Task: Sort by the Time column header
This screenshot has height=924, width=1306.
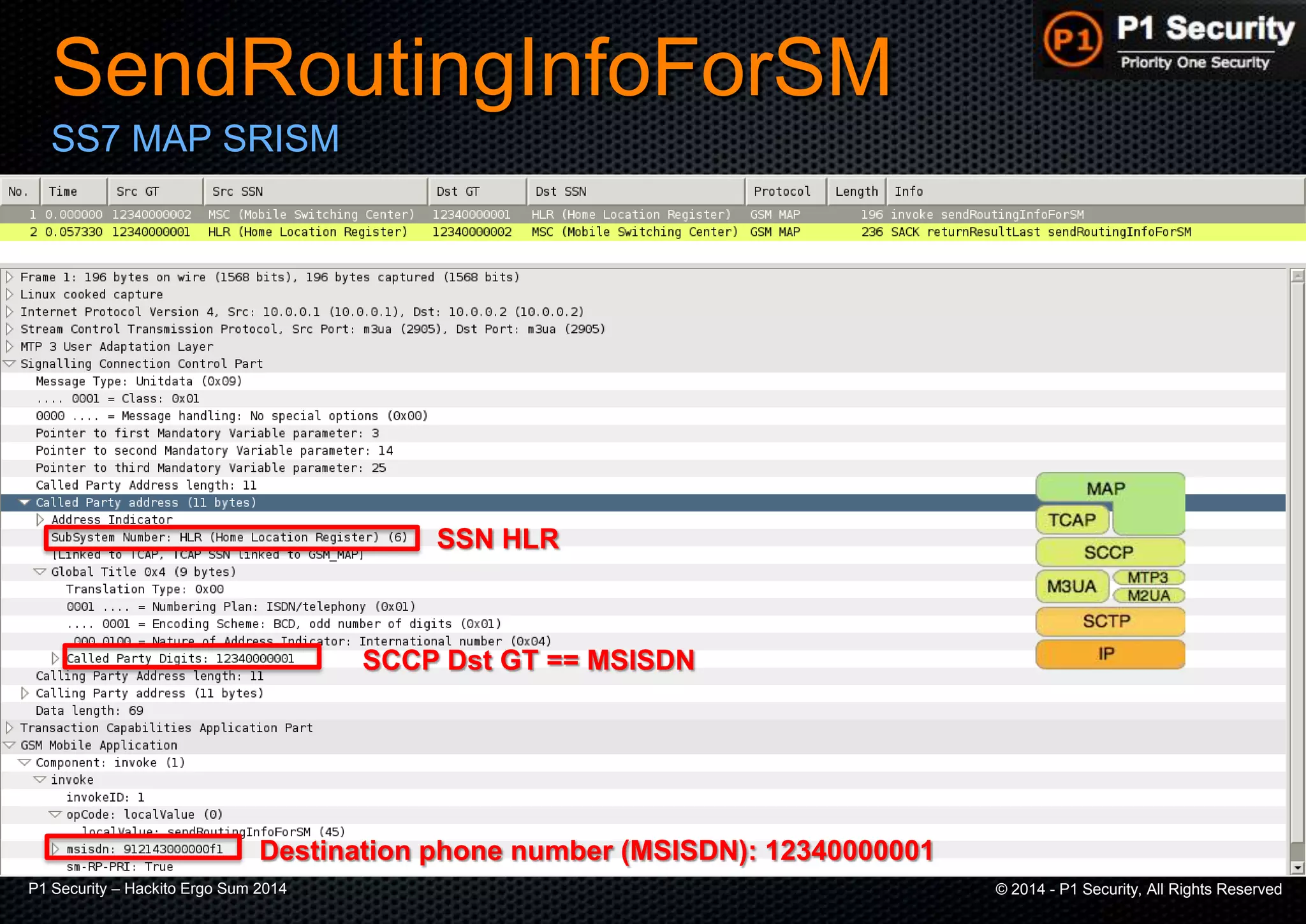Action: pos(74,191)
